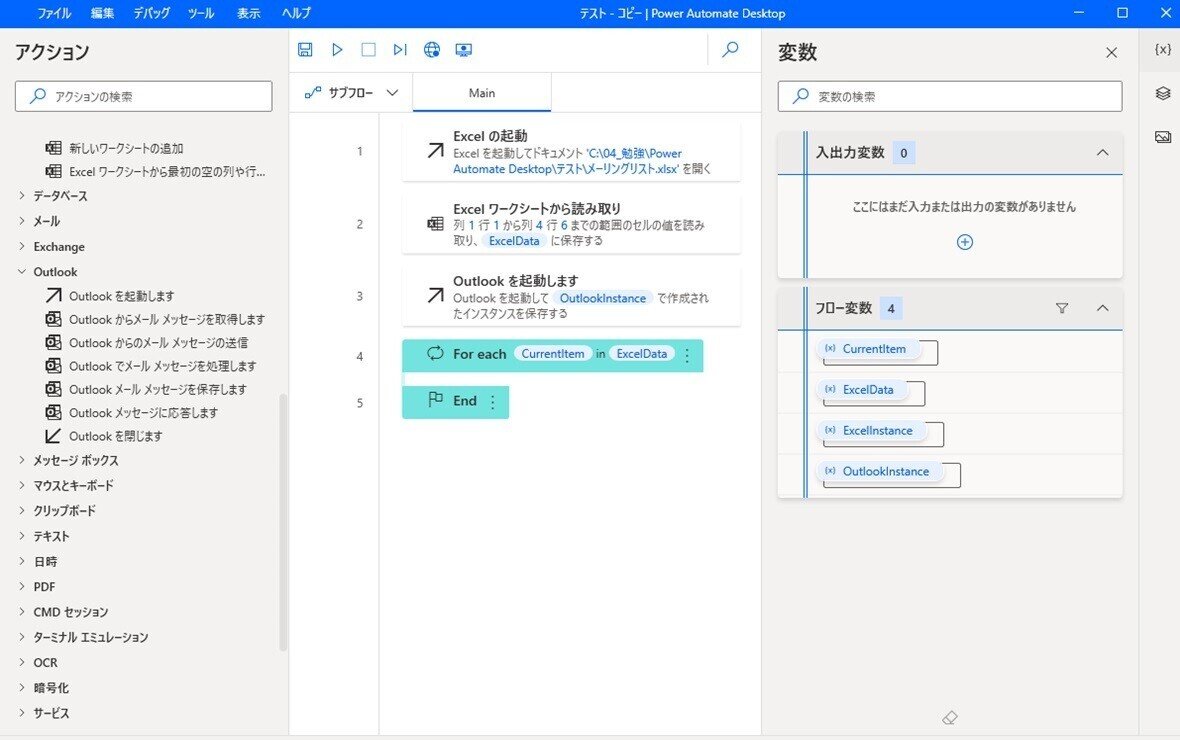Viewport: 1180px width, 740px height.
Task: Select Outlook メール メッセージを保存します
Action: tap(157, 389)
